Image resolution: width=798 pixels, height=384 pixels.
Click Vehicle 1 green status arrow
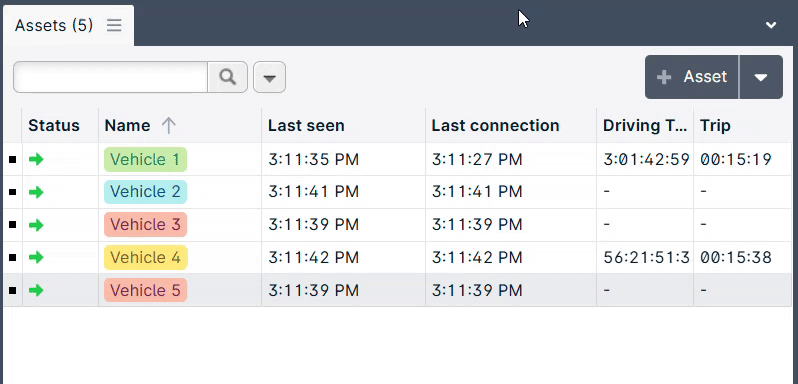pyautogui.click(x=36, y=160)
